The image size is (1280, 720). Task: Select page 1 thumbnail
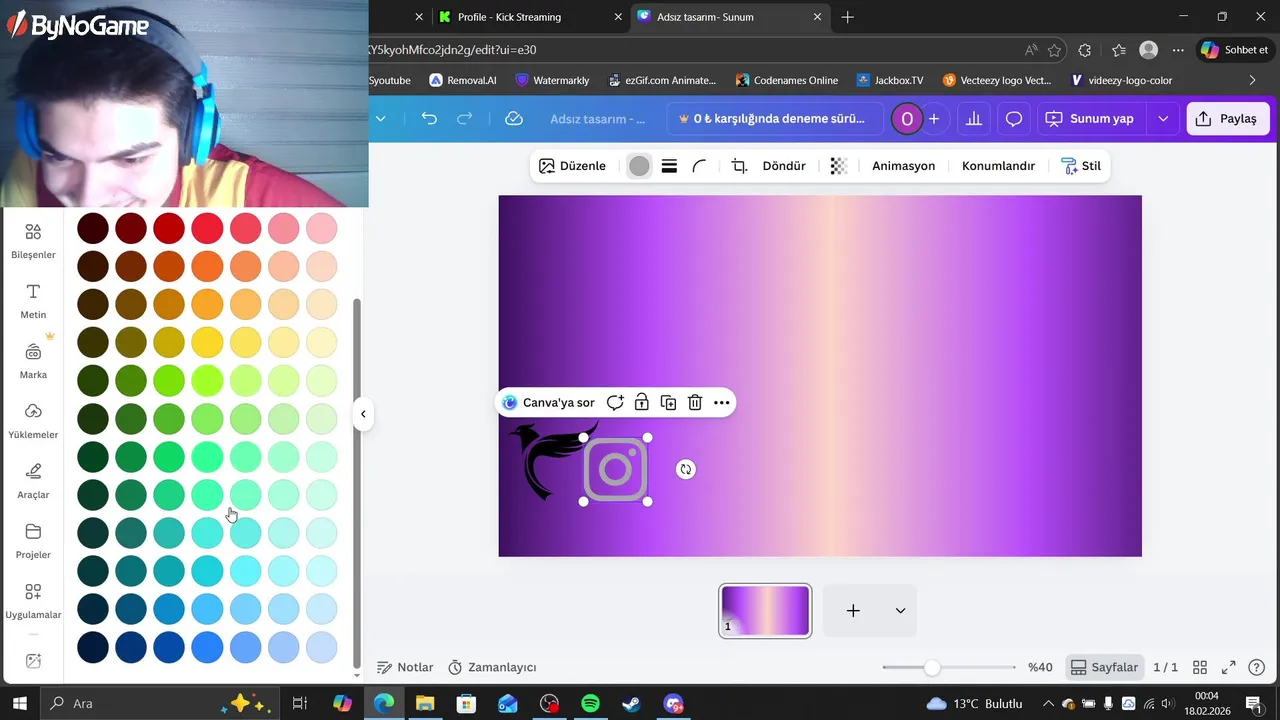[765, 611]
